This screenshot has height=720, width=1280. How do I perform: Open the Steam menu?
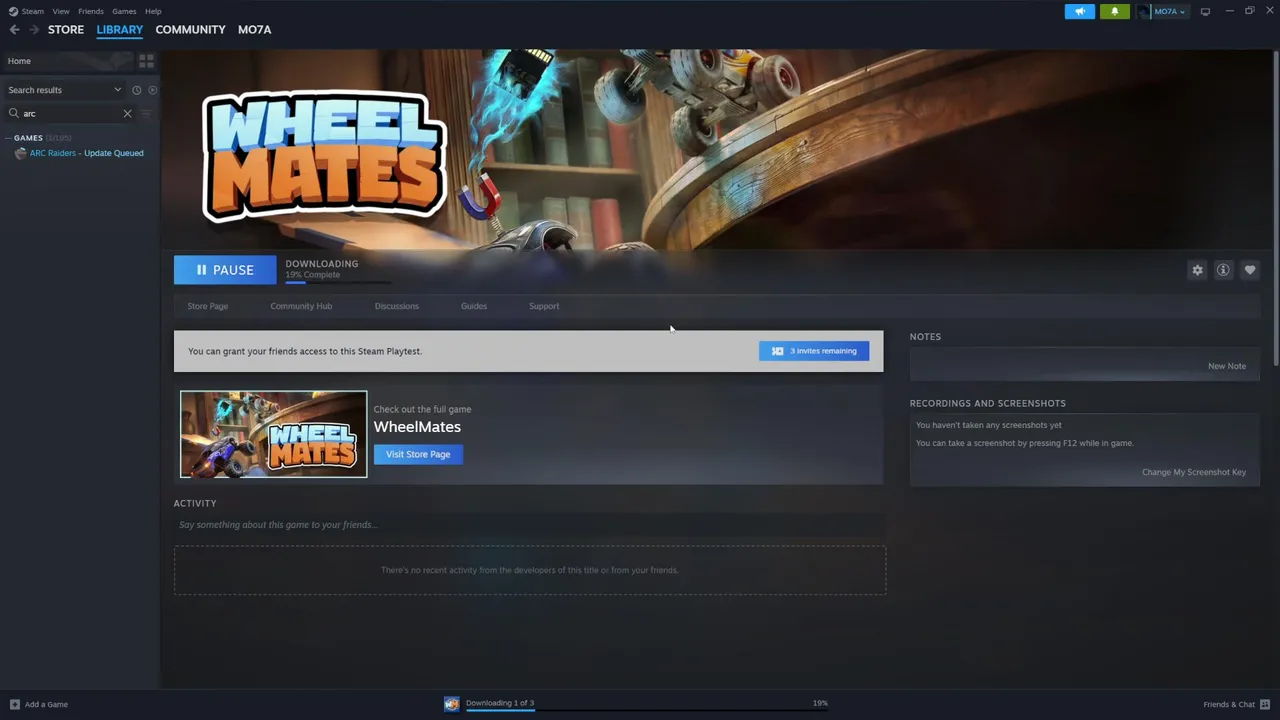tap(33, 11)
